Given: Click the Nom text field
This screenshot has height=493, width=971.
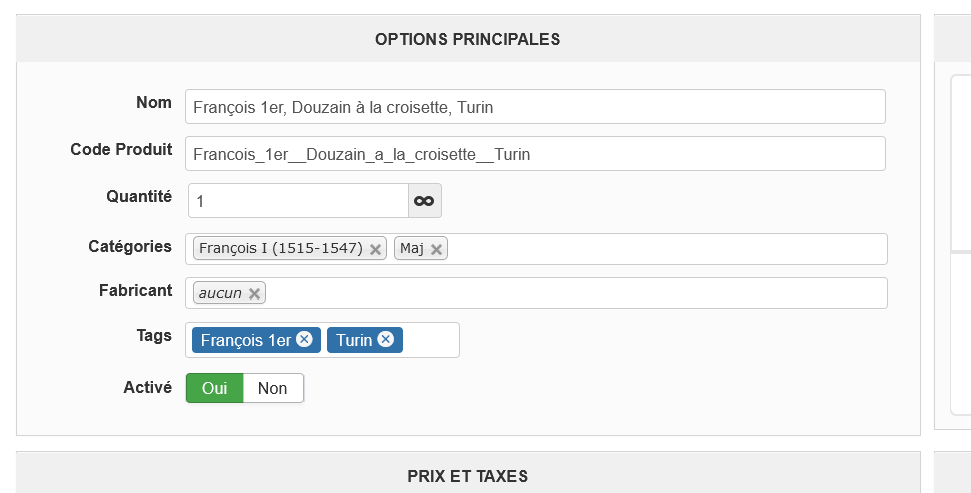Looking at the screenshot, I should pyautogui.click(x=535, y=107).
